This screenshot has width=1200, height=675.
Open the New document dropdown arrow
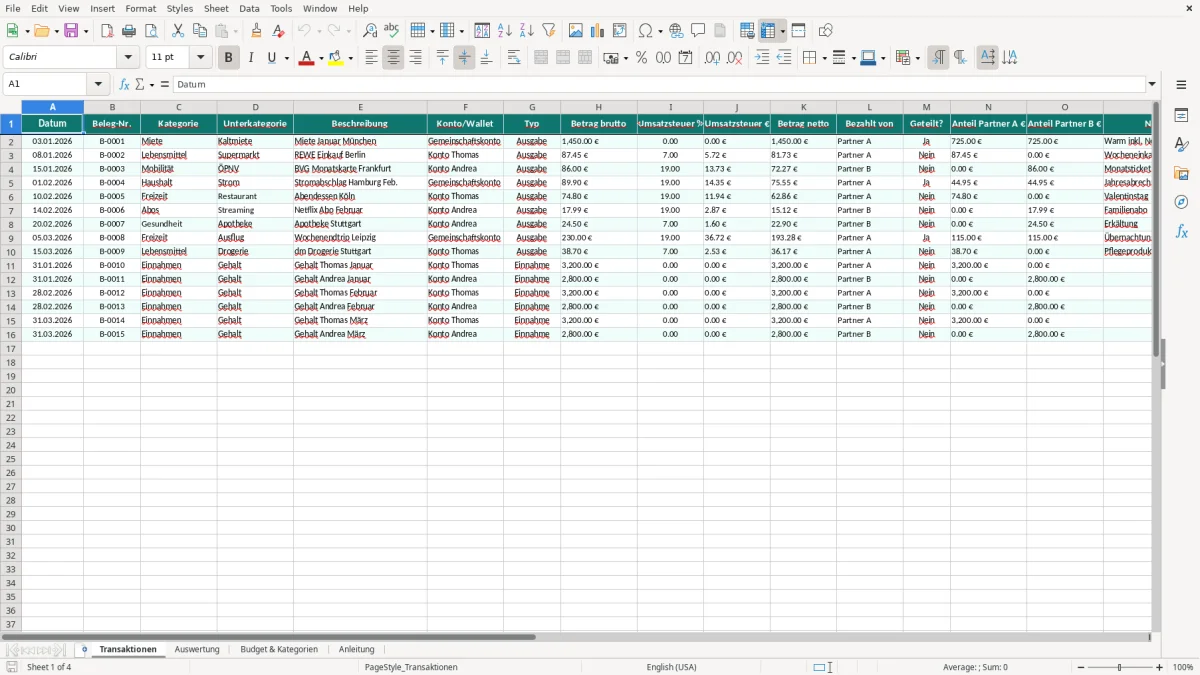pos(26,31)
